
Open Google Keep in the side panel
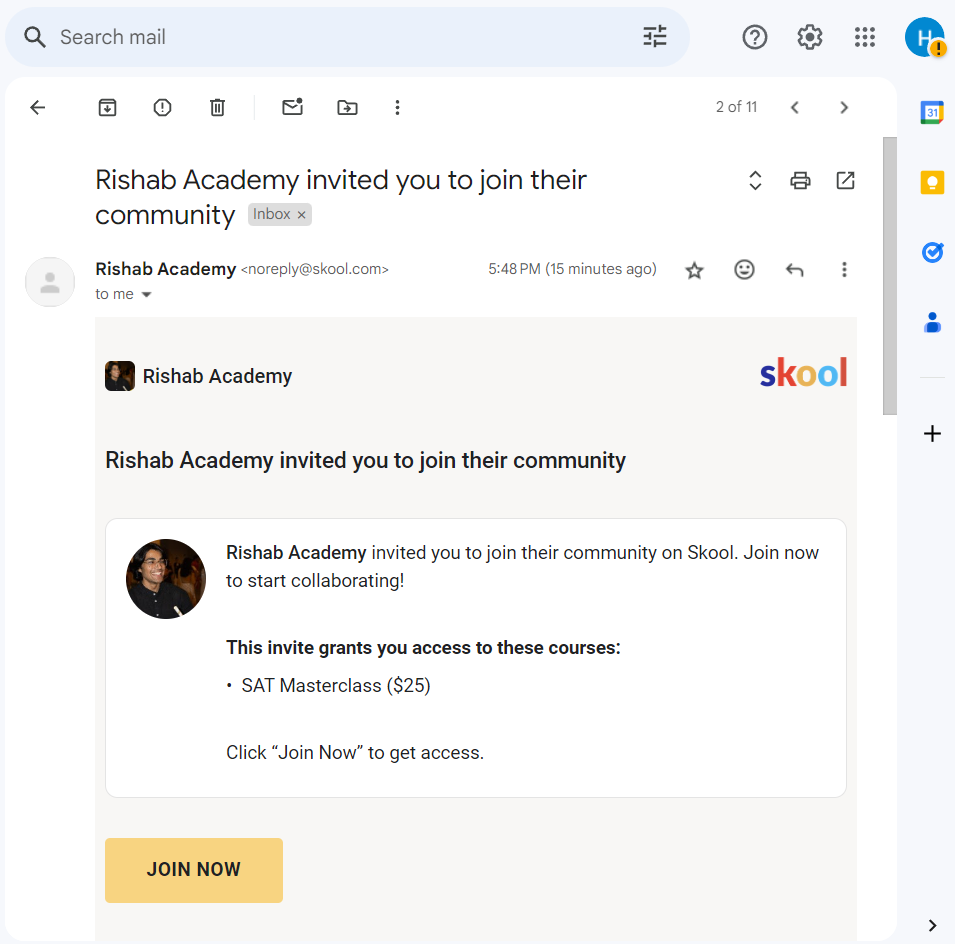click(x=932, y=182)
